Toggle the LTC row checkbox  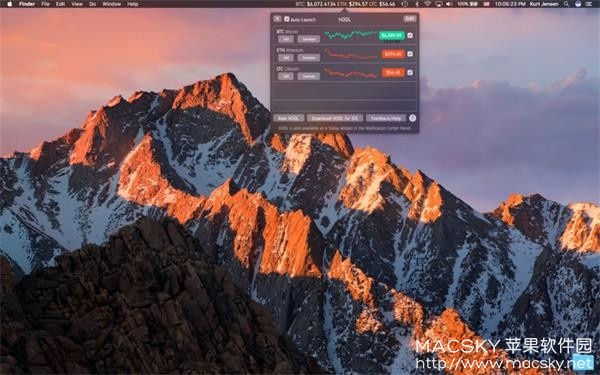[x=410, y=72]
